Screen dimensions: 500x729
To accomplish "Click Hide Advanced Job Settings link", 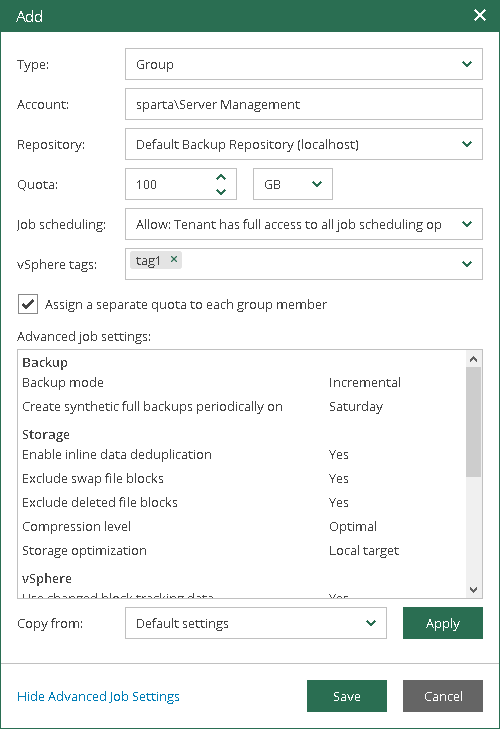I will (98, 696).
